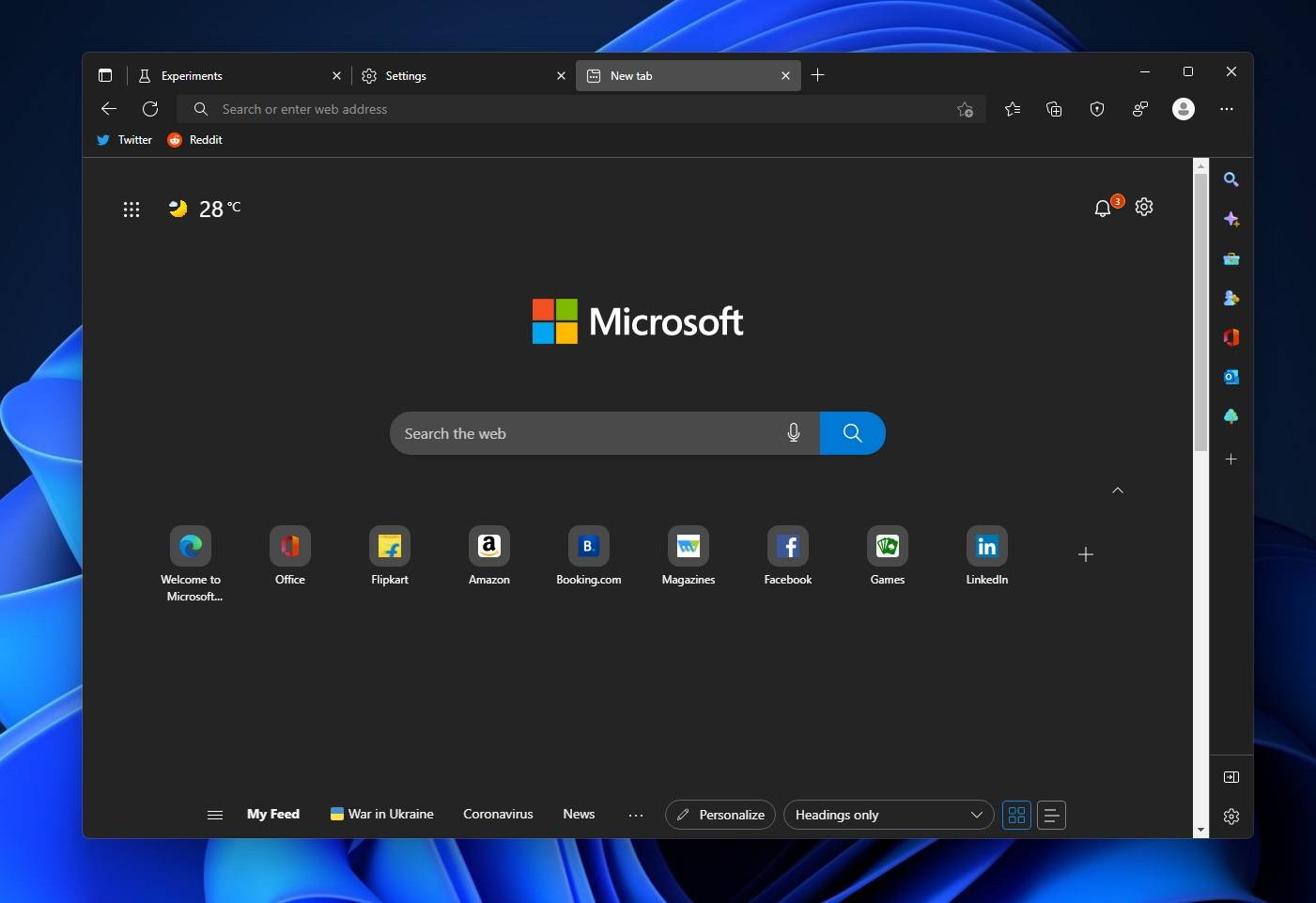The width and height of the screenshot is (1316, 903).
Task: Click the notification bell icon
Action: [1103, 208]
